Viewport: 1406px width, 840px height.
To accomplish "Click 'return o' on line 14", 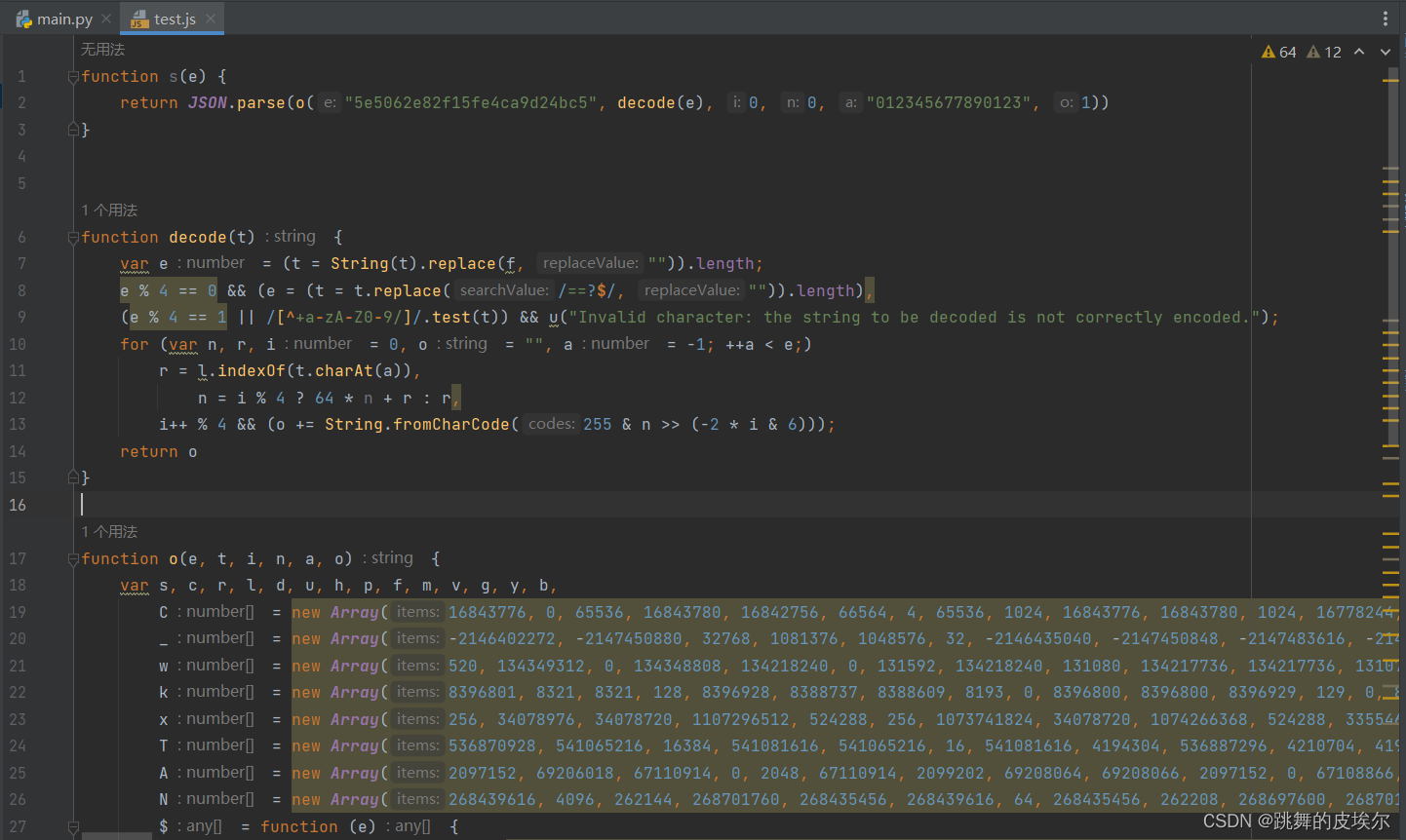I will pos(158,451).
